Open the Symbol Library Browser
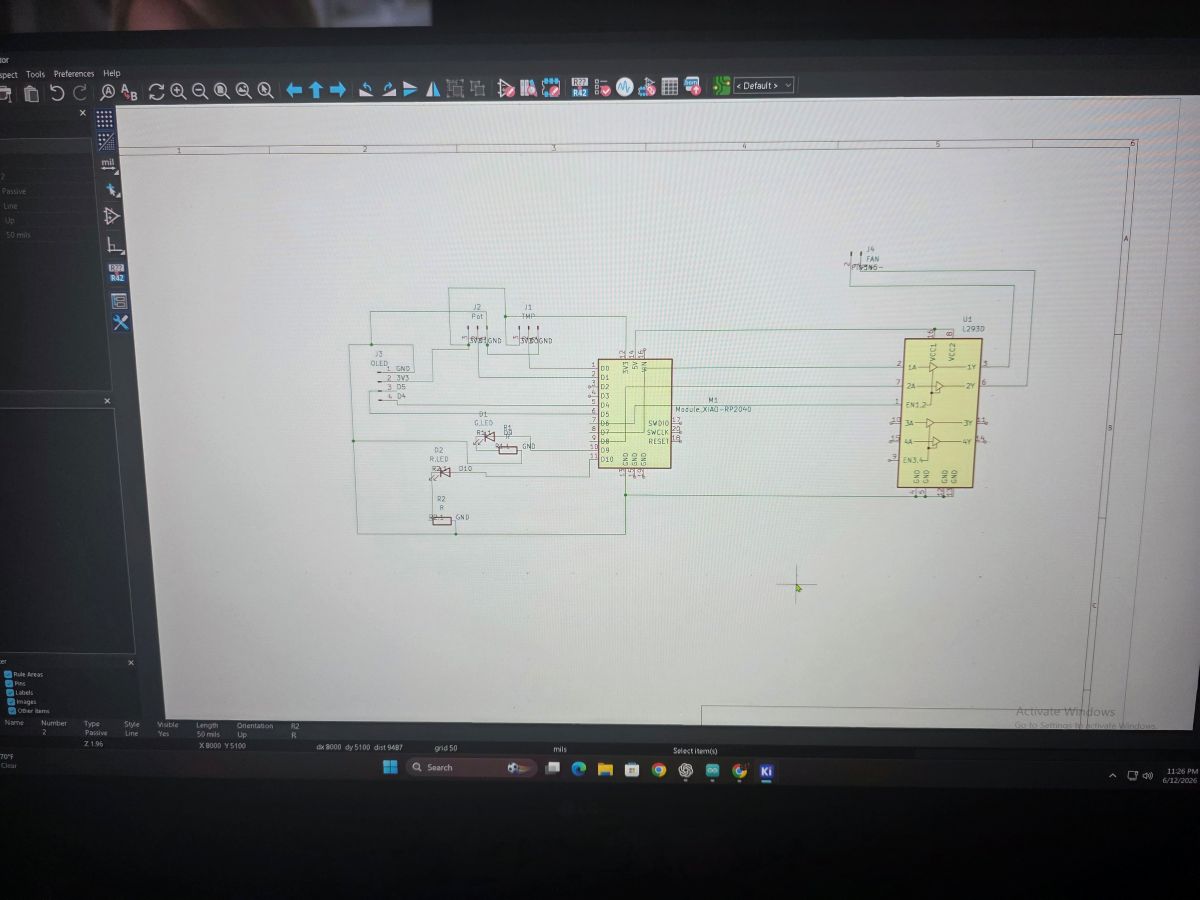The image size is (1200, 900). pyautogui.click(x=528, y=88)
